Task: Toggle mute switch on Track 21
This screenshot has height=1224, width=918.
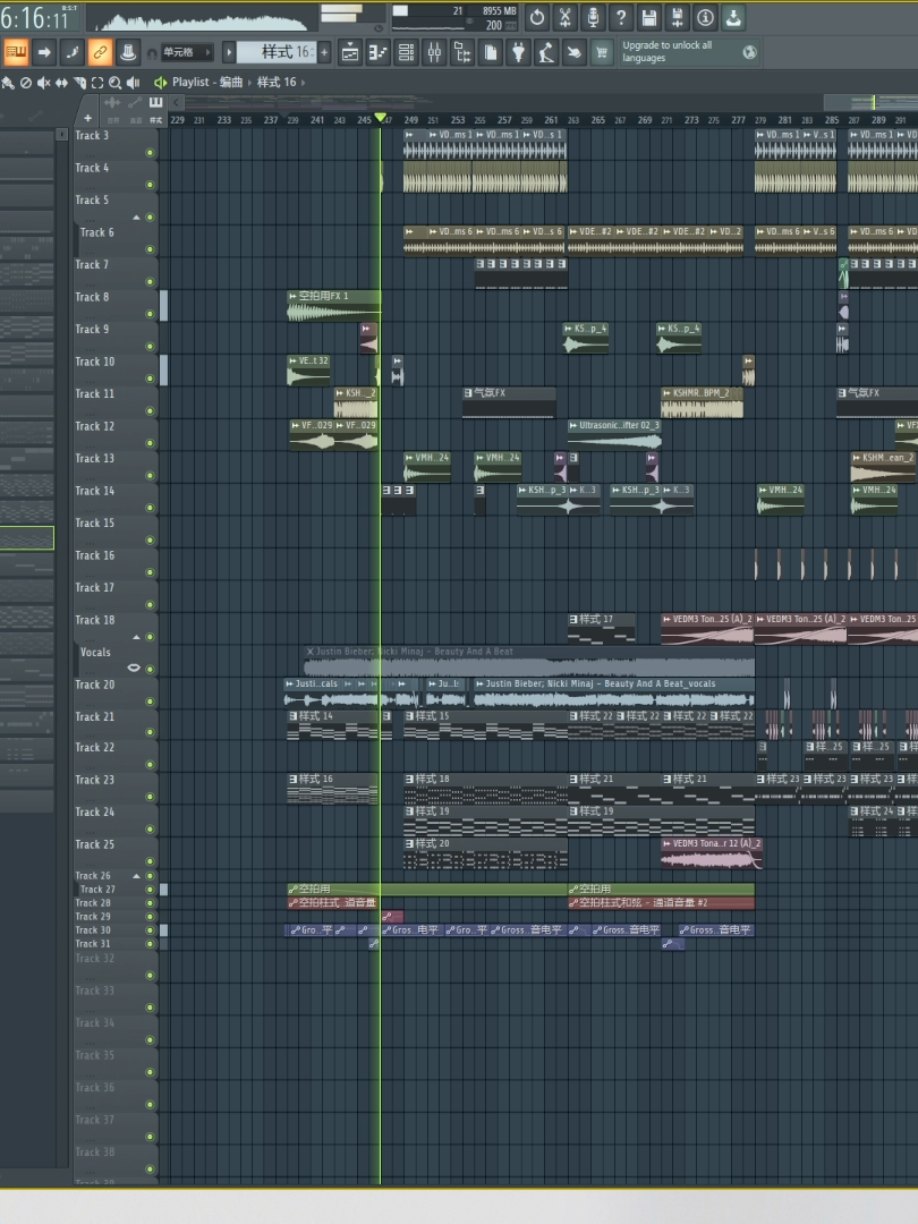Action: [150, 732]
